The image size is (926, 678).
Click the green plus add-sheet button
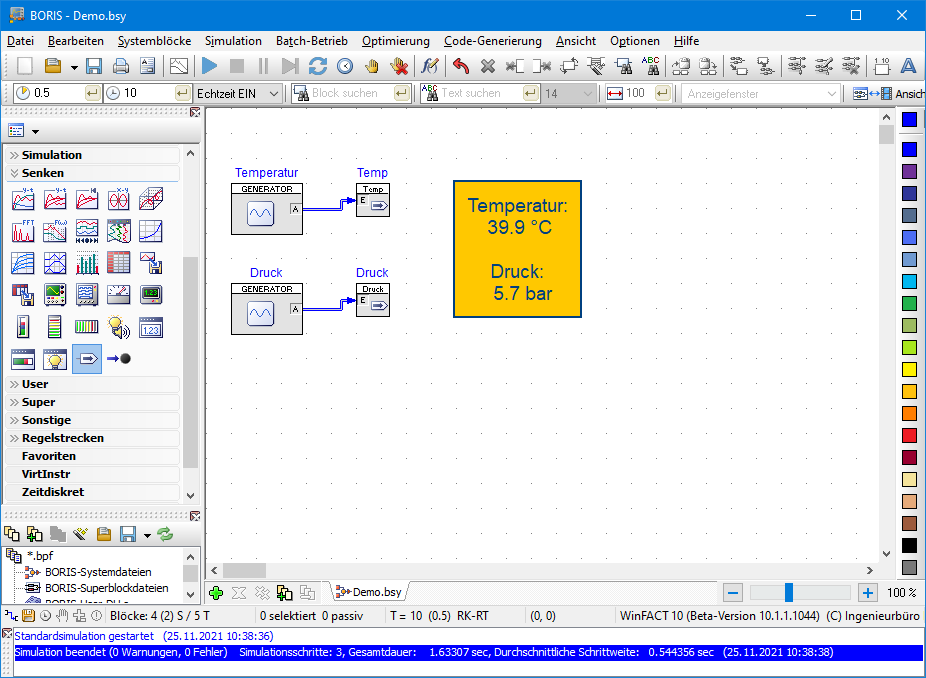[x=216, y=592]
